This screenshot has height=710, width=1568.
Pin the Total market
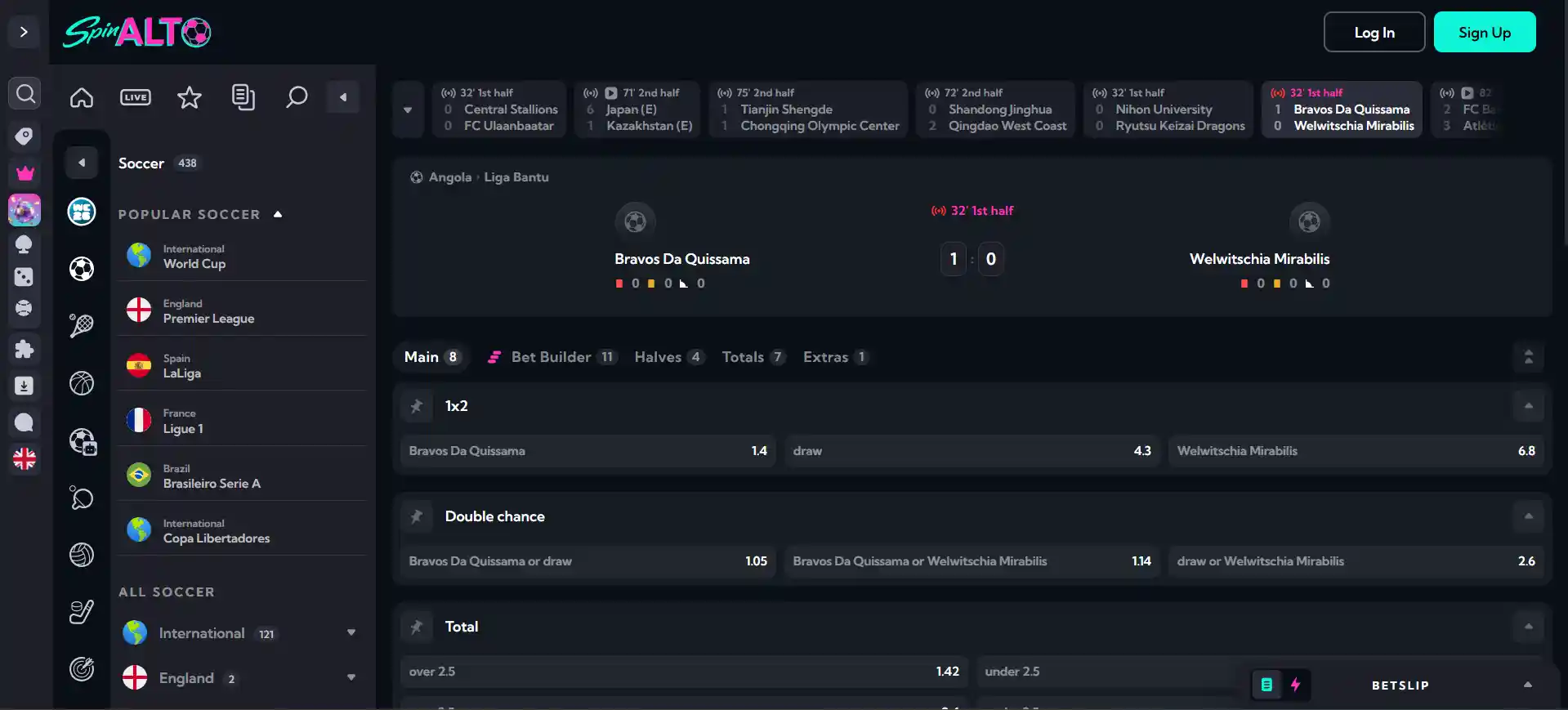(x=417, y=627)
